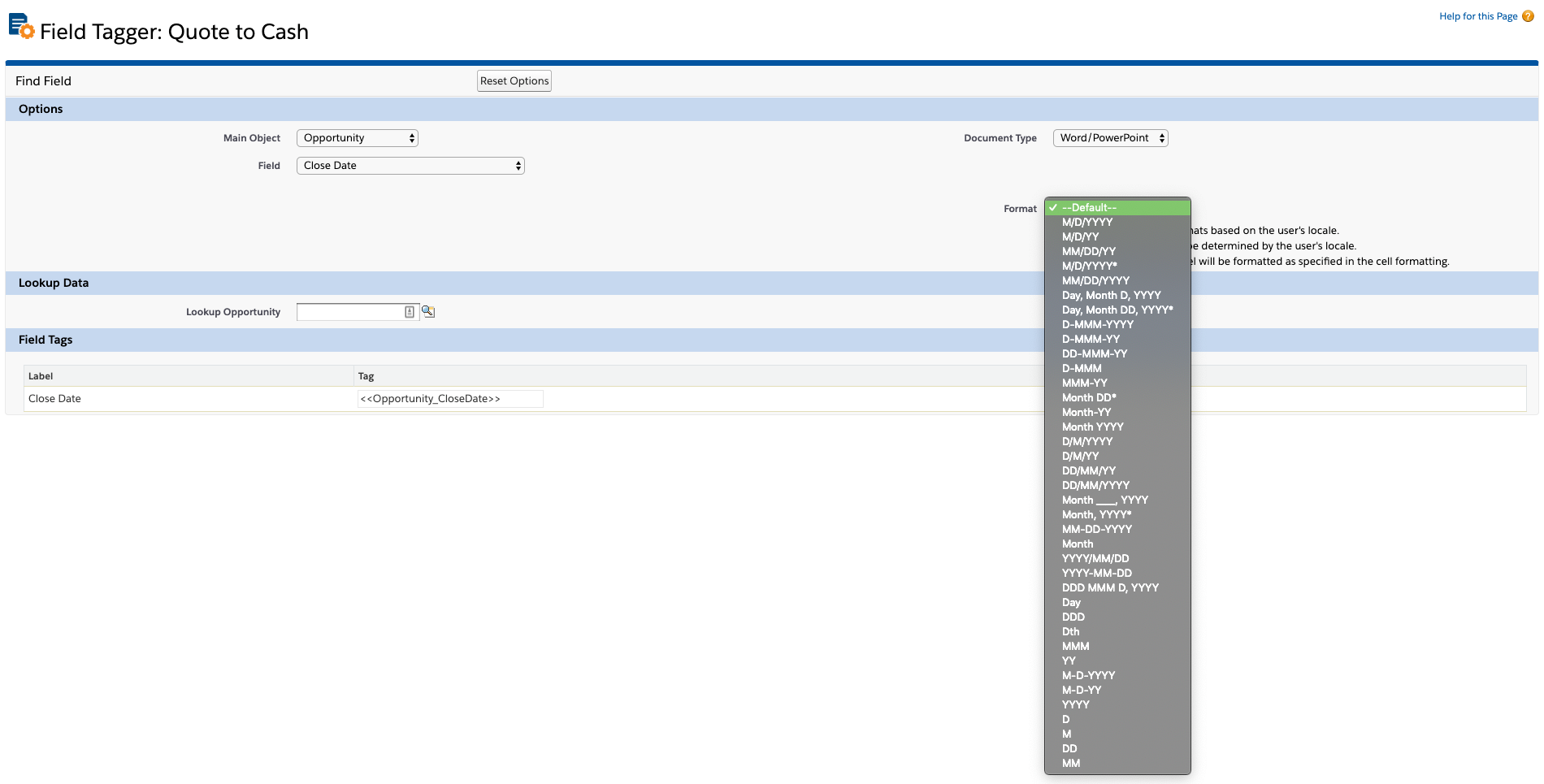Select the DD format option
Image resolution: width=1544 pixels, height=784 pixels.
[1117, 749]
